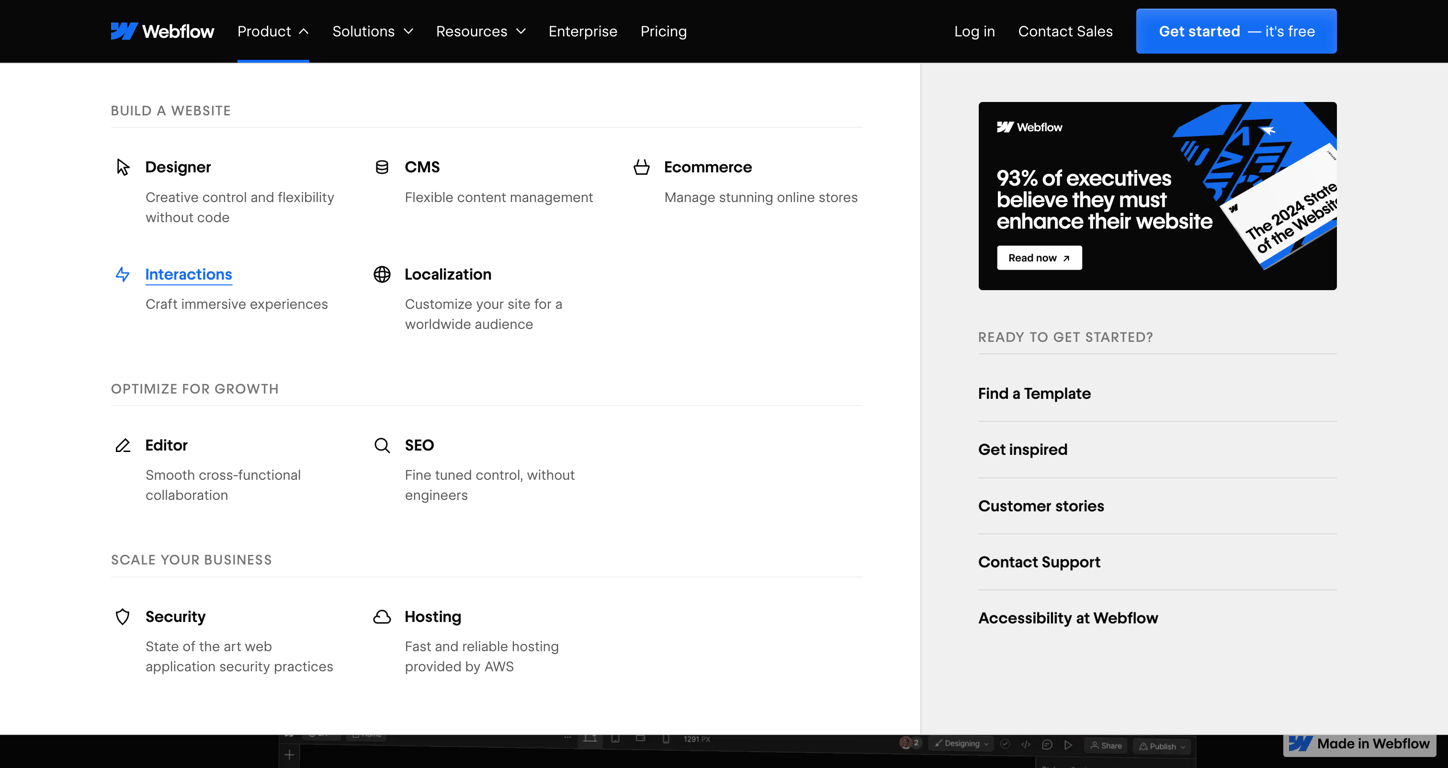Open the Ecommerce product link
This screenshot has width=1448, height=768.
(708, 167)
